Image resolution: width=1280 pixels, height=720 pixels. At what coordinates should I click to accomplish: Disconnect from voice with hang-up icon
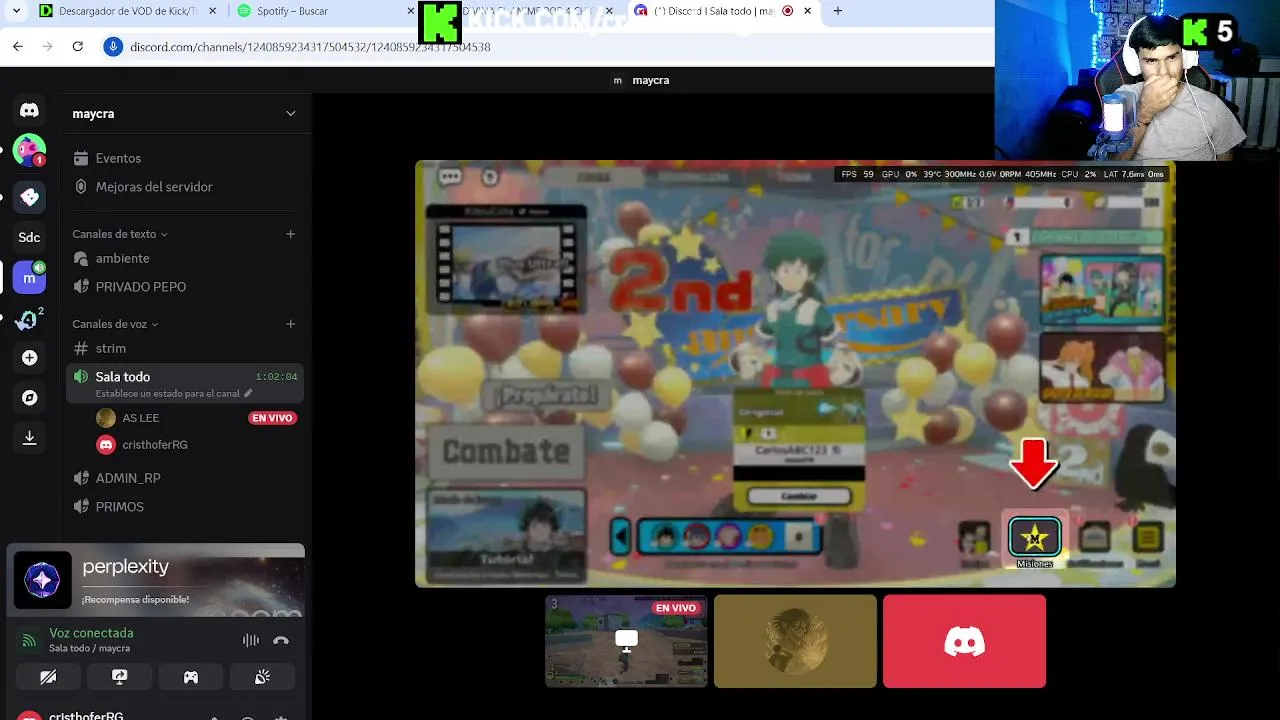[x=281, y=640]
